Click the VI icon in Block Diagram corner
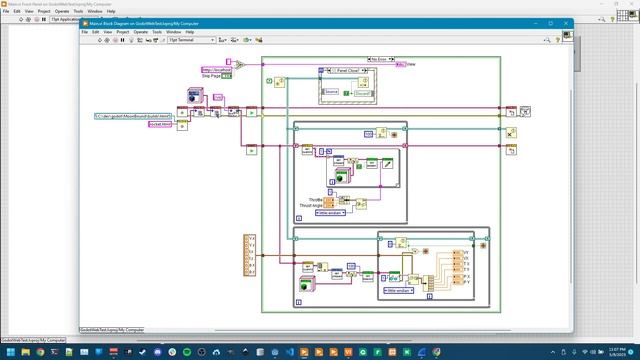This screenshot has height=360, width=640. click(567, 36)
